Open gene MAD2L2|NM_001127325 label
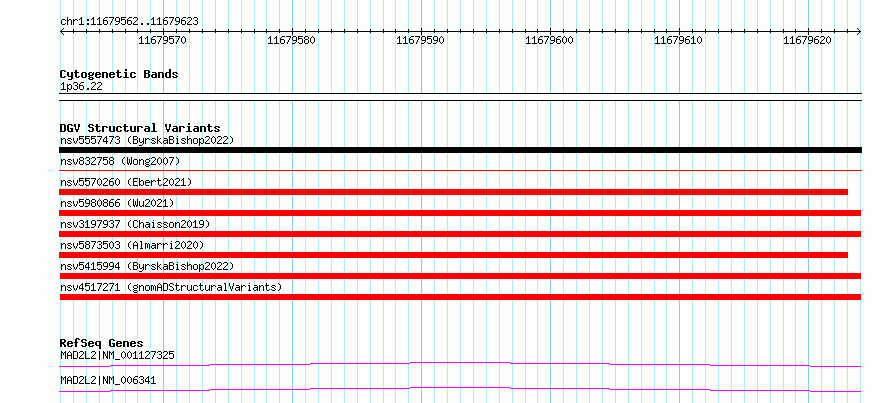The image size is (890, 403). click(117, 356)
